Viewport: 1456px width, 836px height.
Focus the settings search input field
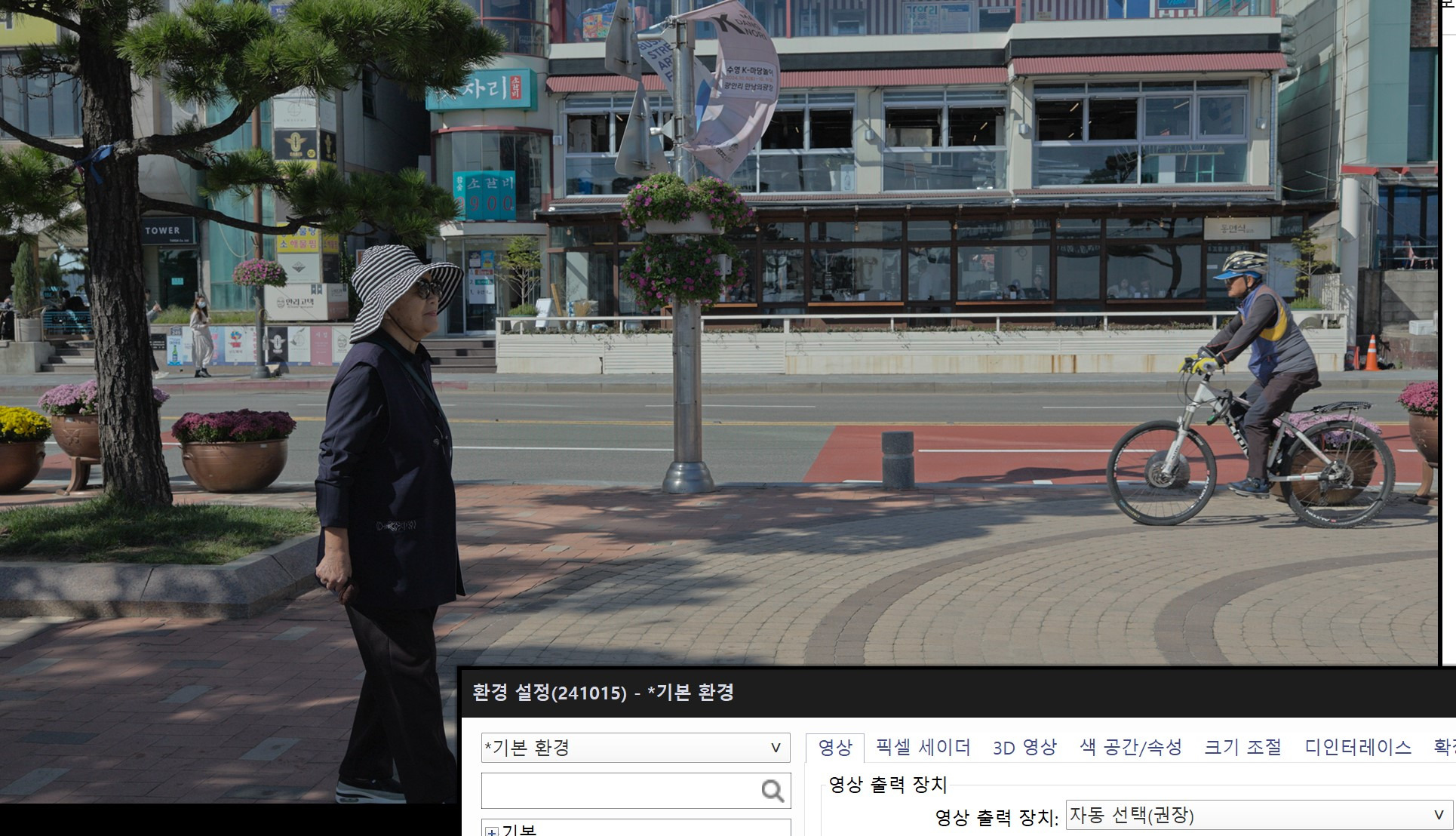click(x=619, y=791)
